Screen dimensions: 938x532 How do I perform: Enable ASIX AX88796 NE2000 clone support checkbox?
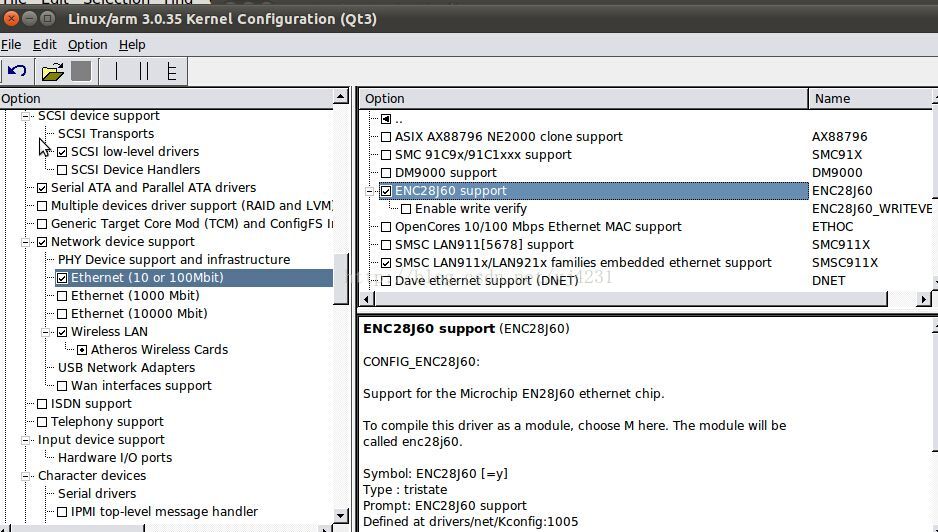pos(386,137)
